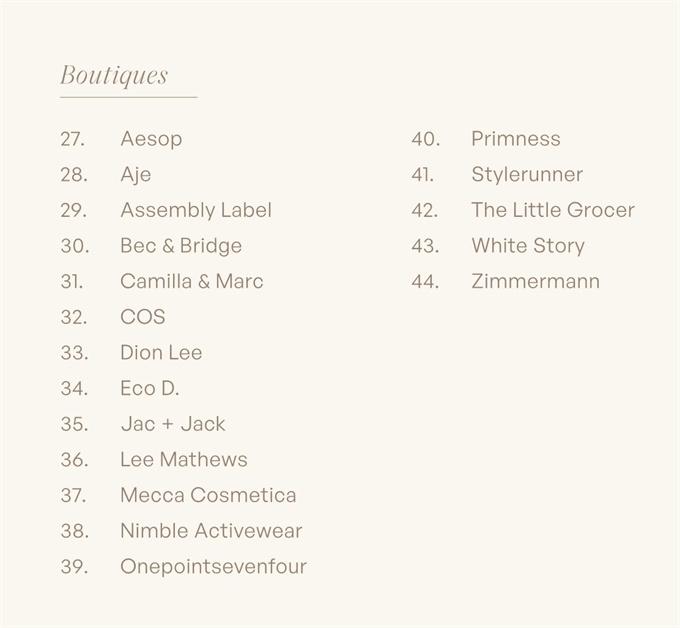Open the Nimble Activewear listing

coord(211,531)
